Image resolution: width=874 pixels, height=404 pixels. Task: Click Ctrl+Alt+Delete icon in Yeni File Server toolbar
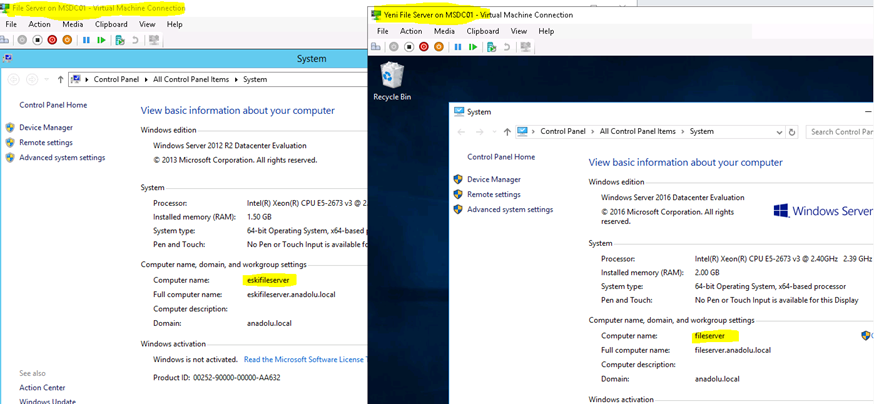pyautogui.click(x=376, y=47)
